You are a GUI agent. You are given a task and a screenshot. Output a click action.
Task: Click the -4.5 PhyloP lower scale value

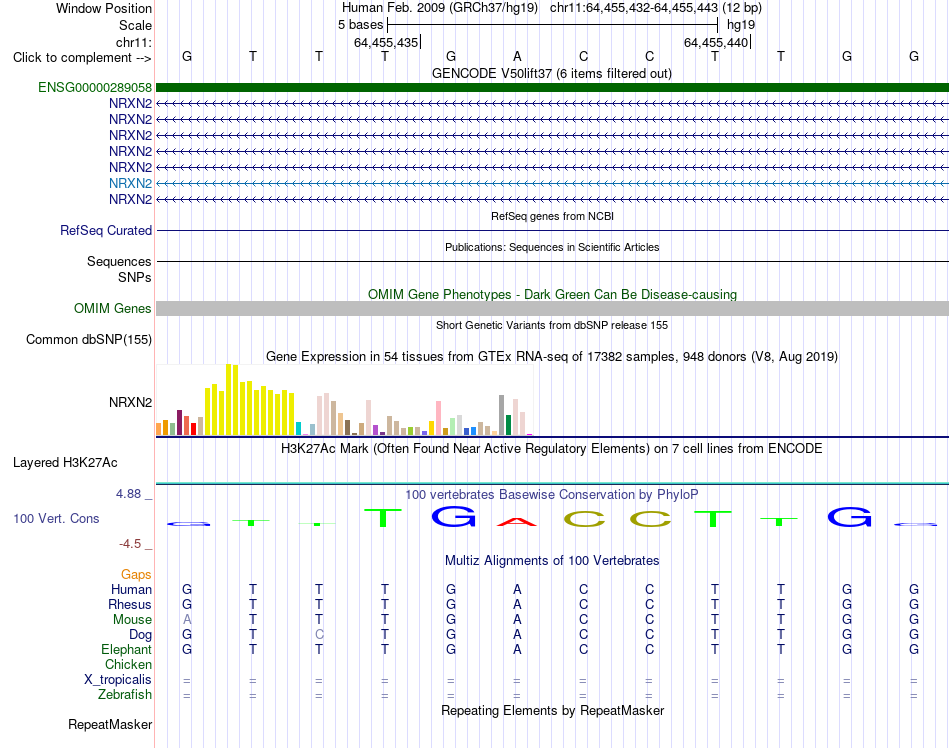point(130,544)
